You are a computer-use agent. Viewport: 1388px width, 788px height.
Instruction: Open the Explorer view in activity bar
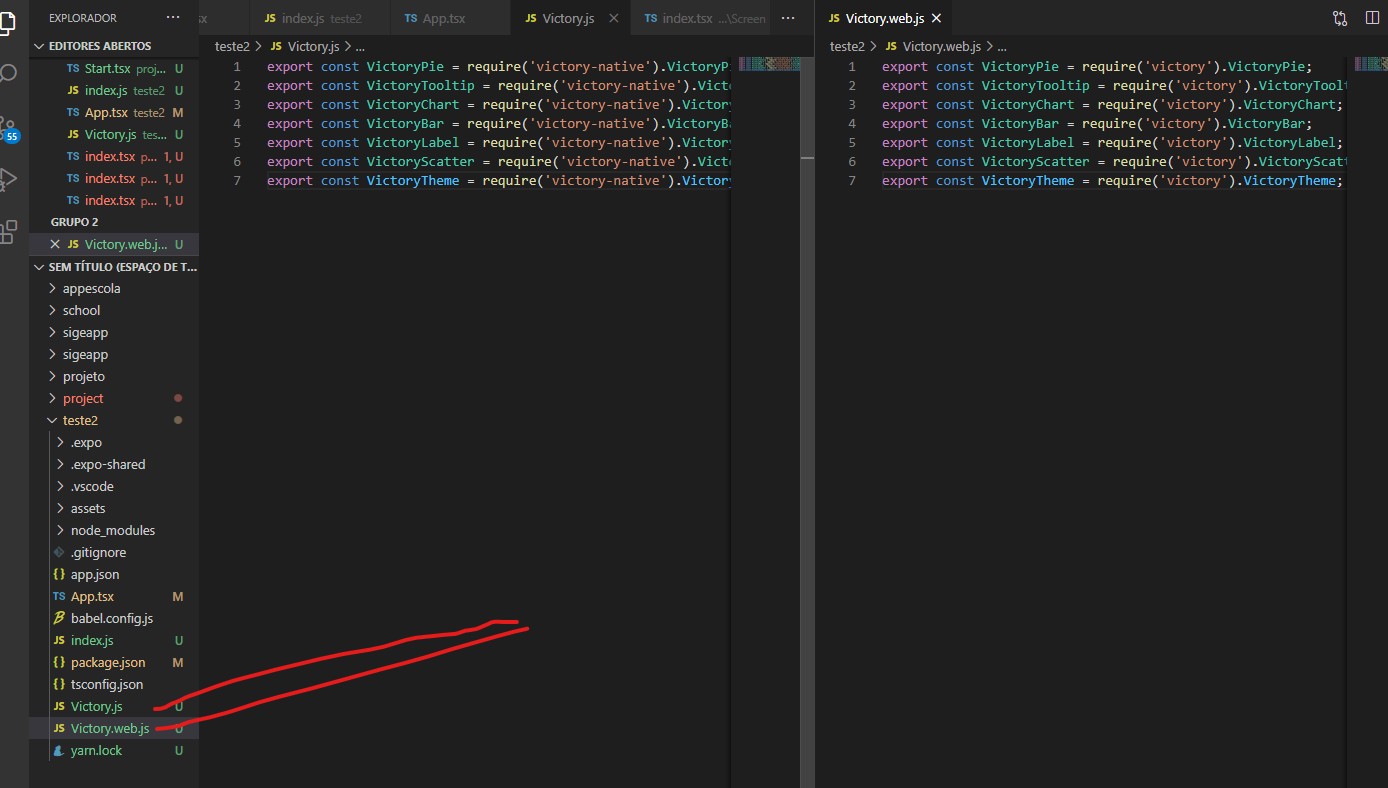pos(8,22)
